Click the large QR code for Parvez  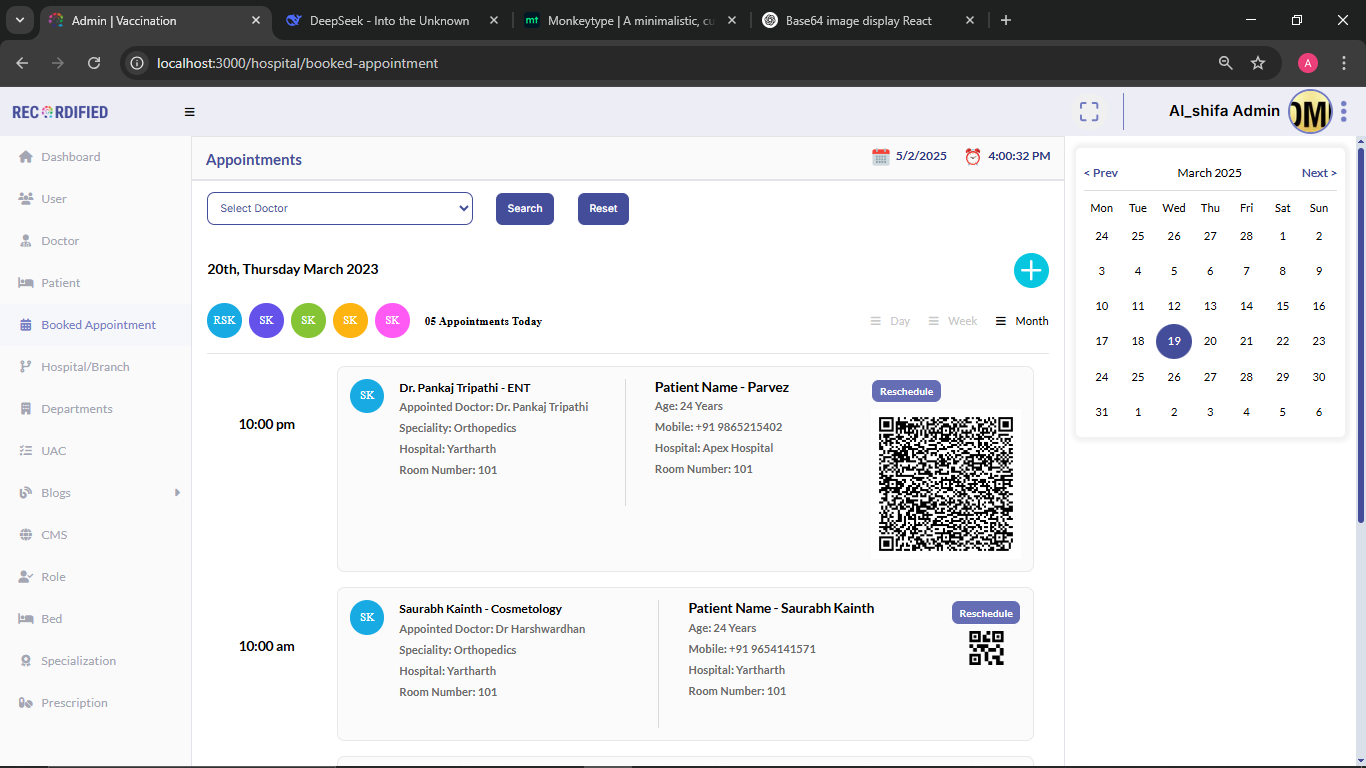pyautogui.click(x=945, y=484)
